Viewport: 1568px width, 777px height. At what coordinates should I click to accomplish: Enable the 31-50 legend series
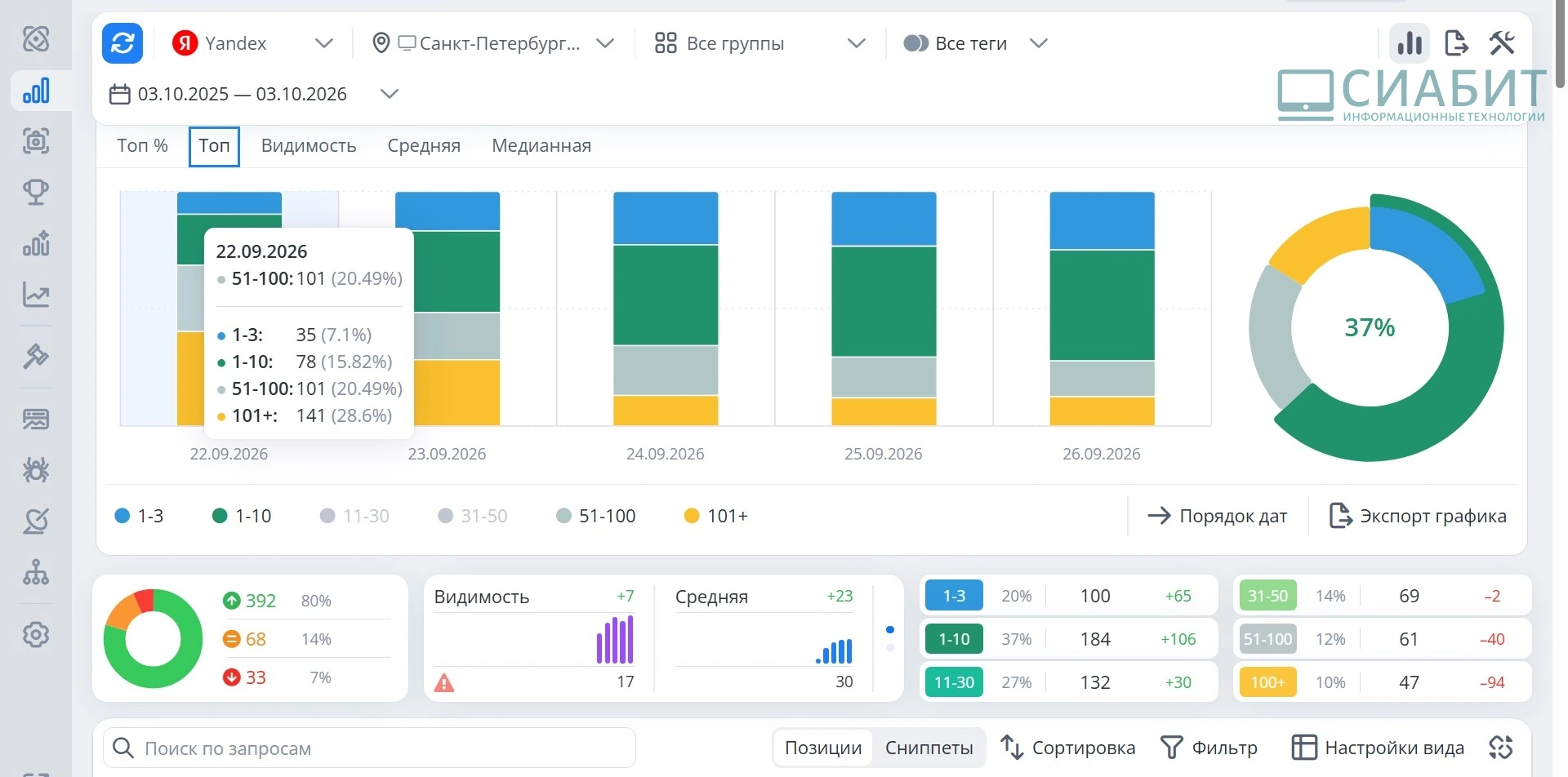(473, 516)
